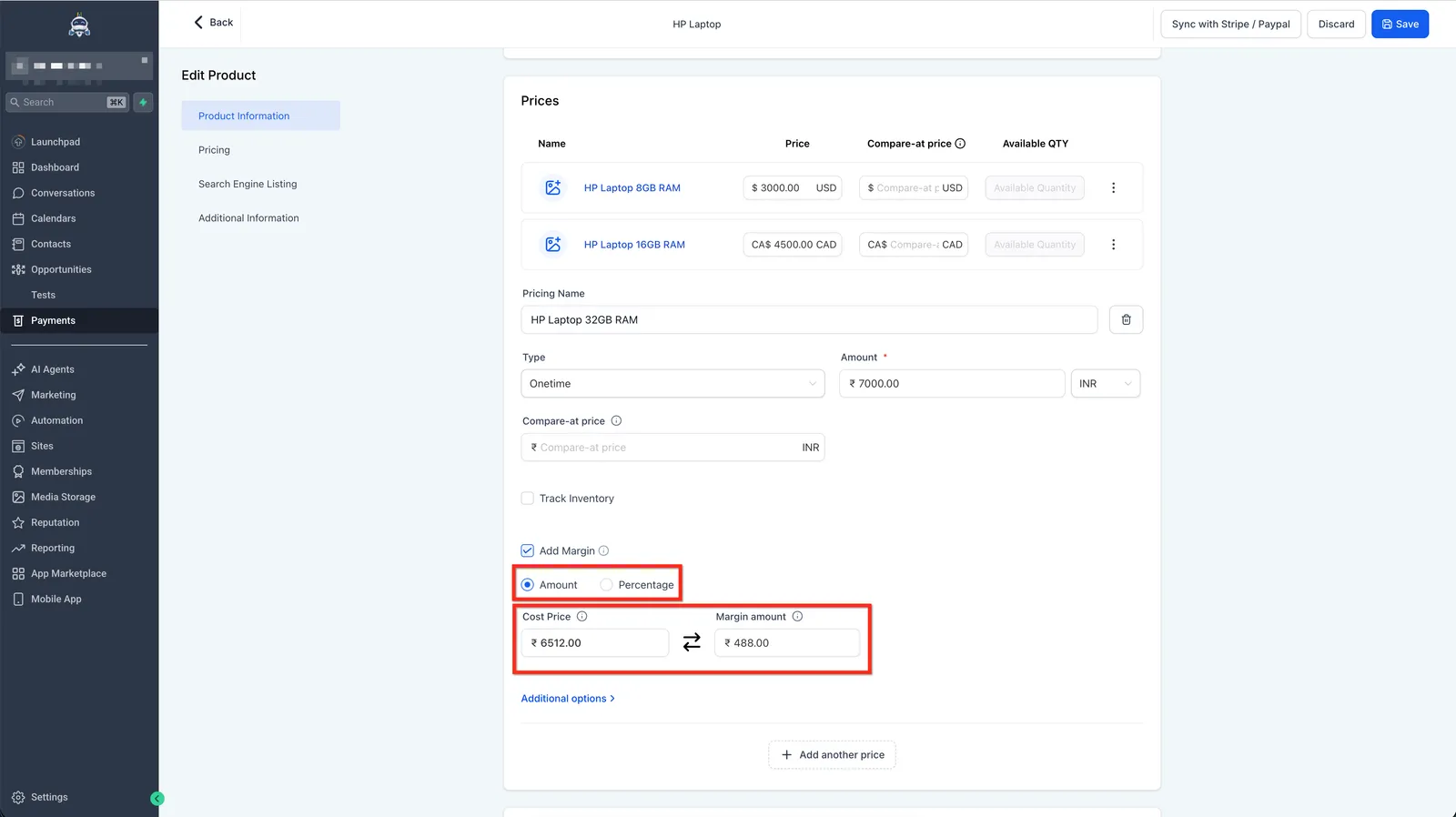This screenshot has width=1456, height=817.
Task: Open the account switcher at sidebar top
Action: tap(79, 66)
